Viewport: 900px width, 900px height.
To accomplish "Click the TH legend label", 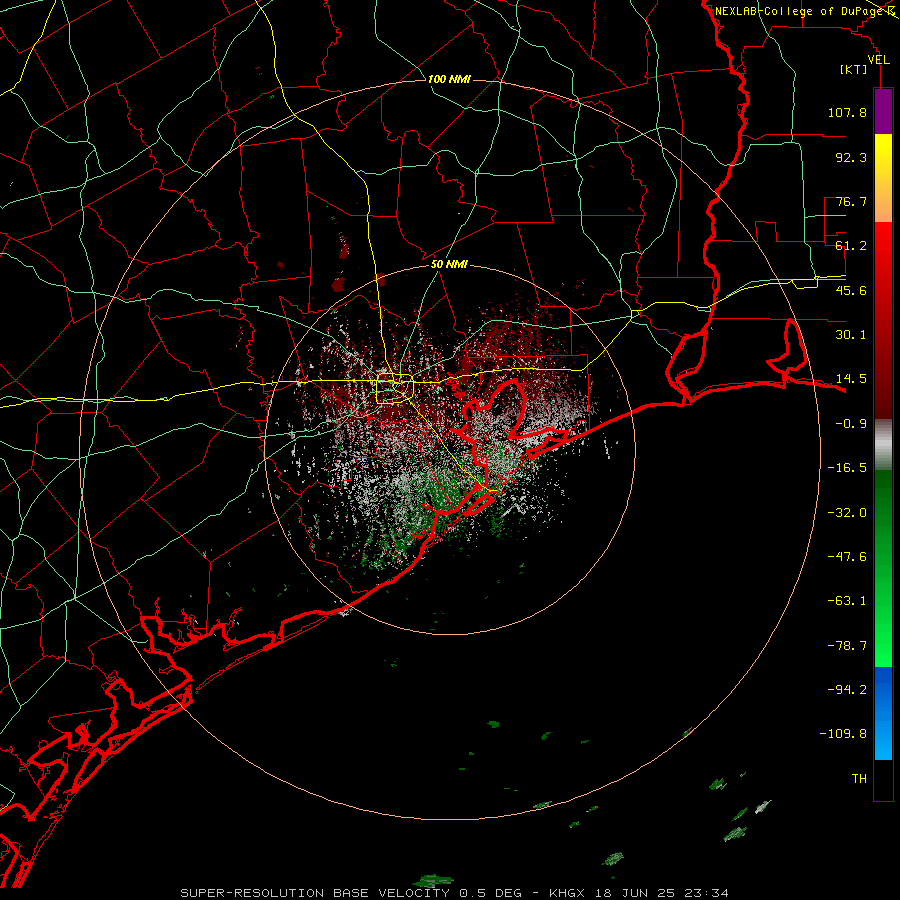I will point(859,779).
